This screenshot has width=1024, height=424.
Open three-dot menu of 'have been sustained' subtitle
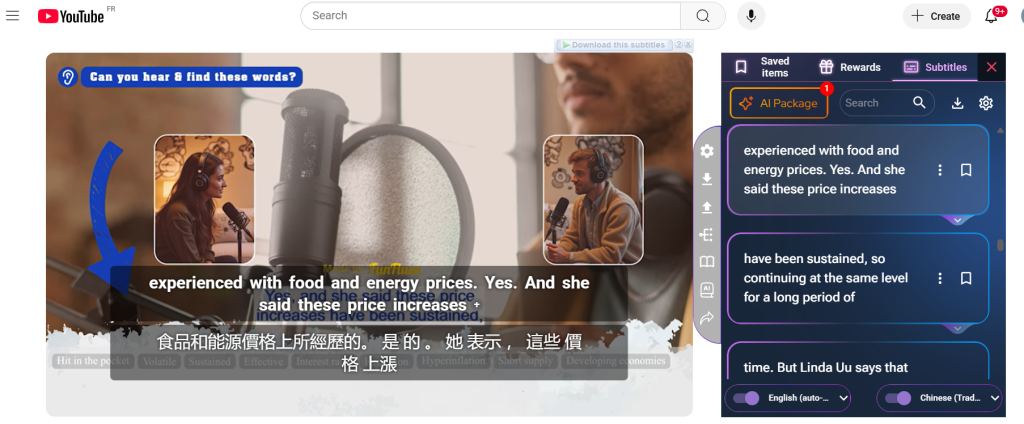click(940, 278)
